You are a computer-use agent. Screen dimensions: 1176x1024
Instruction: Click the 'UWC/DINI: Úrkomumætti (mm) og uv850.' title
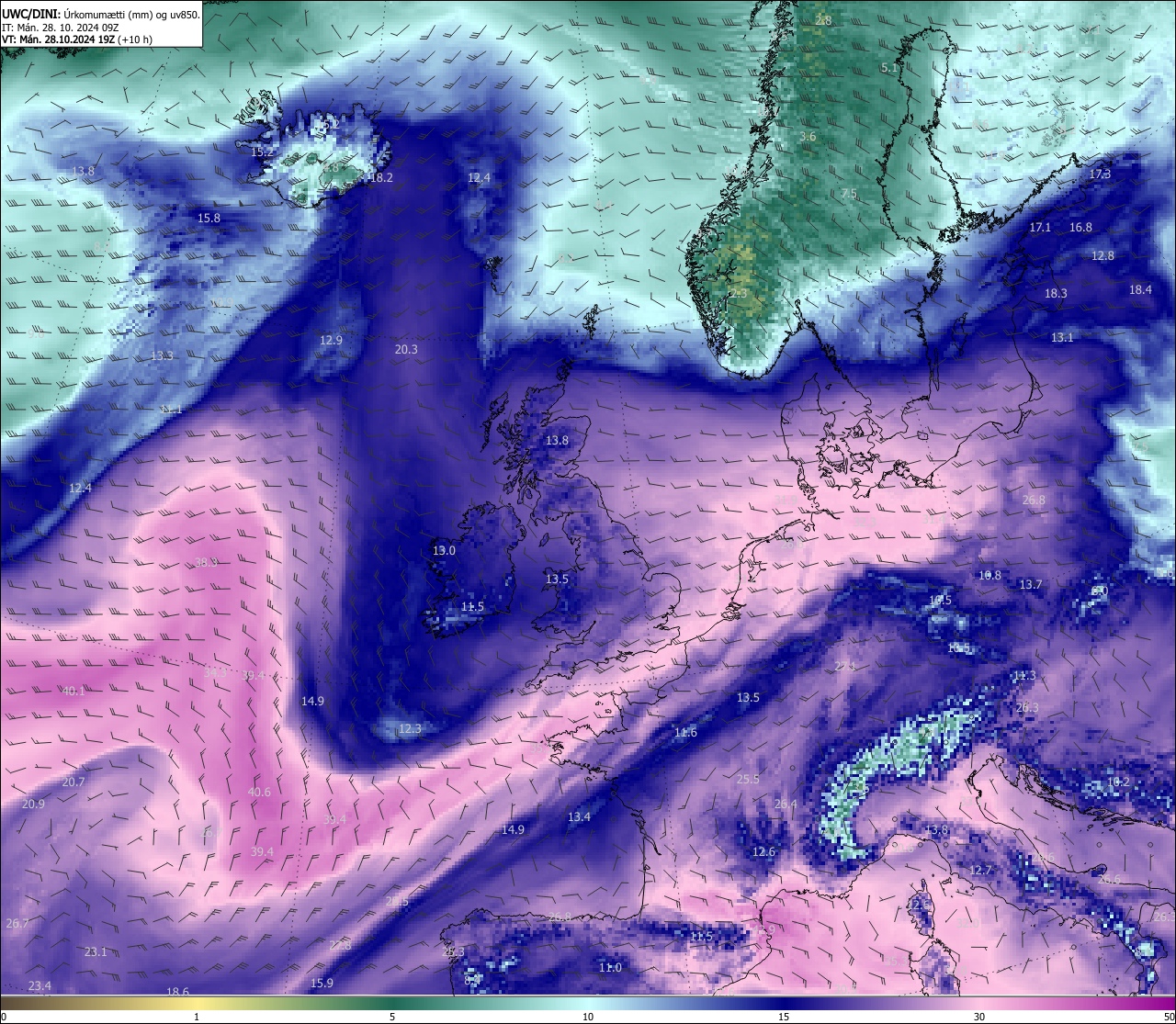100,14
